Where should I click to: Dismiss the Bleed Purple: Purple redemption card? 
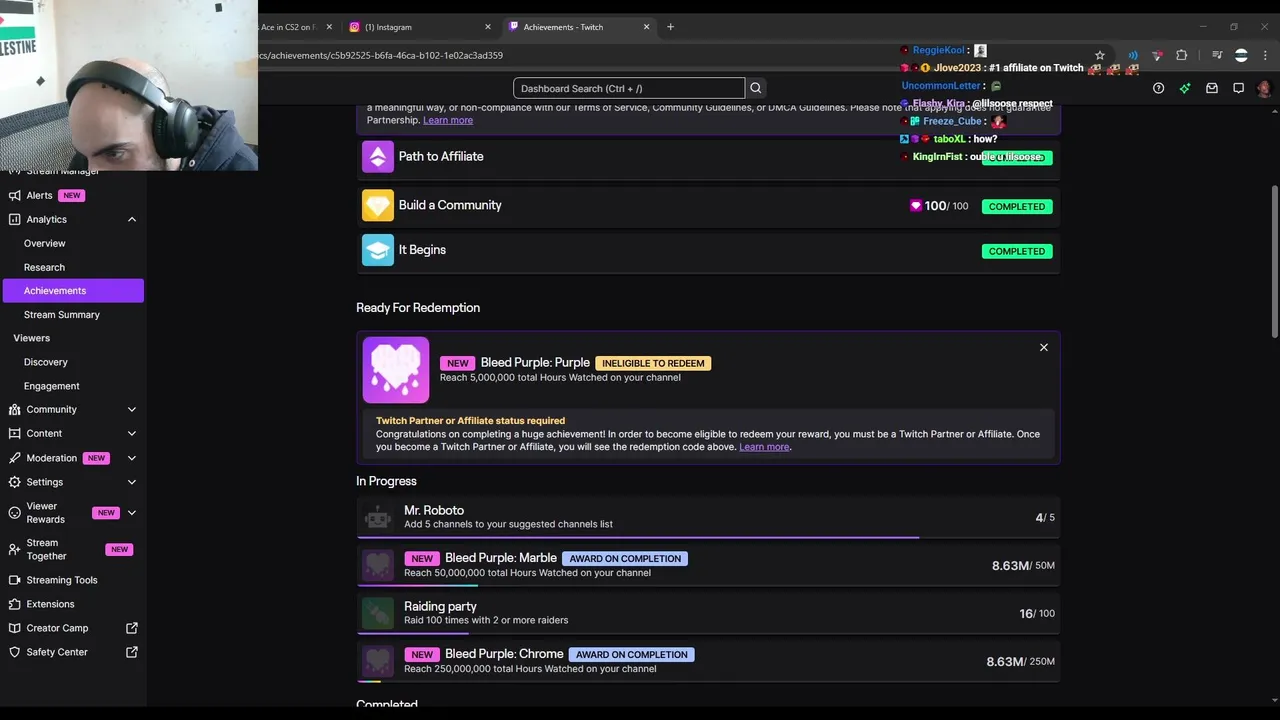coord(1044,347)
